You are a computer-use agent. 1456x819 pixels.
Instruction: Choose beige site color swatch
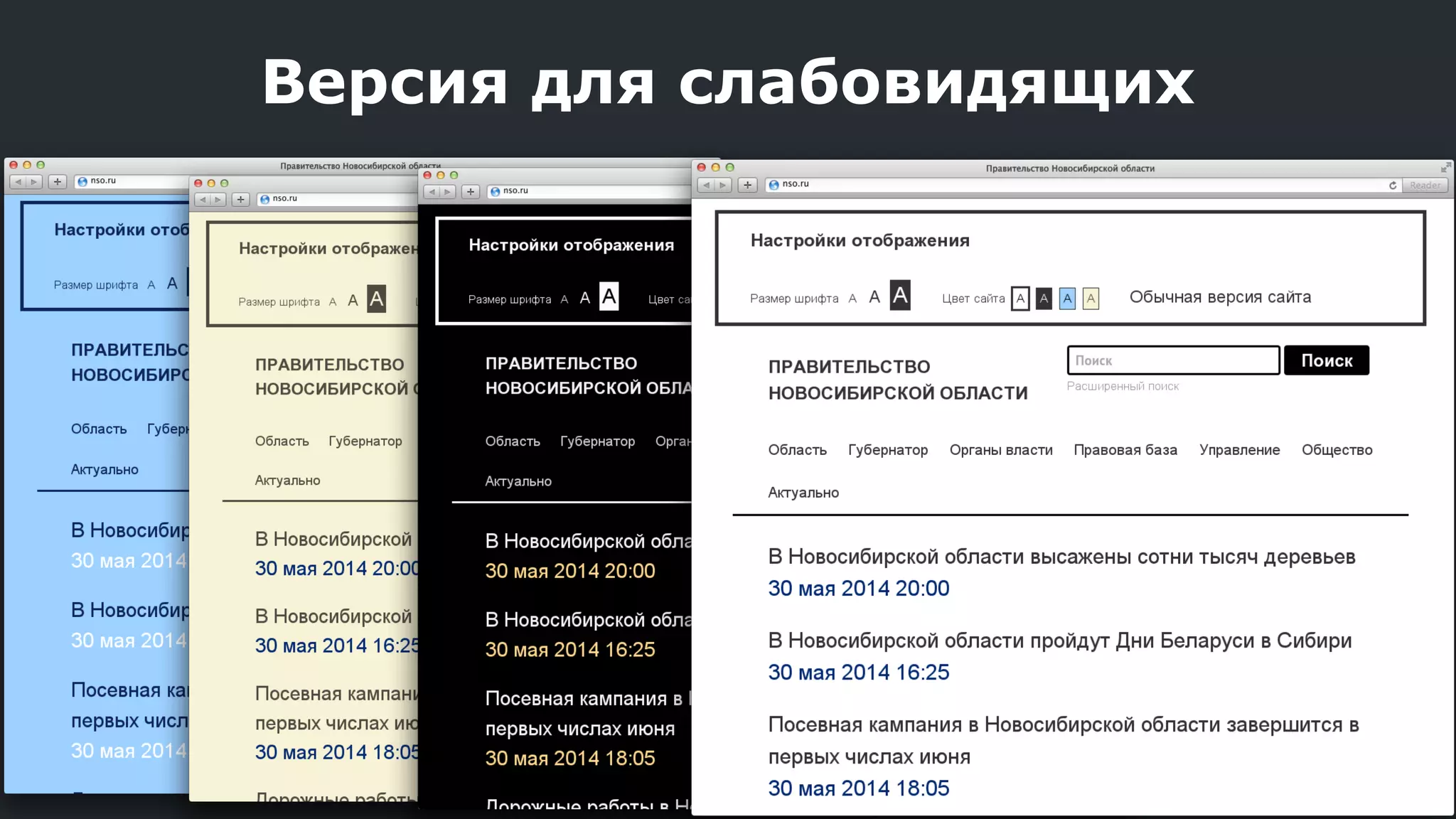click(x=1091, y=299)
